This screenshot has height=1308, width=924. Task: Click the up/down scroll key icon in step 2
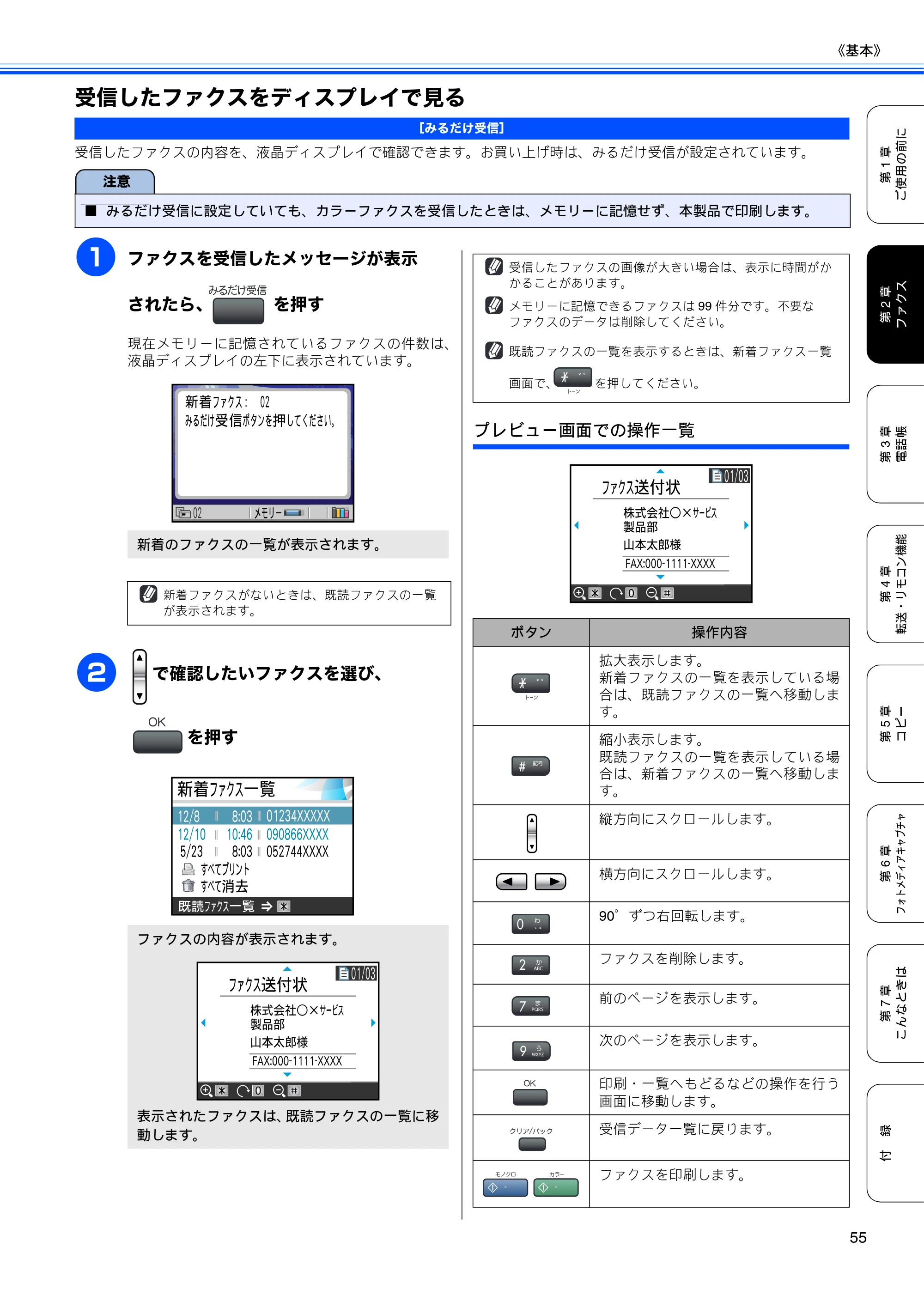click(140, 677)
